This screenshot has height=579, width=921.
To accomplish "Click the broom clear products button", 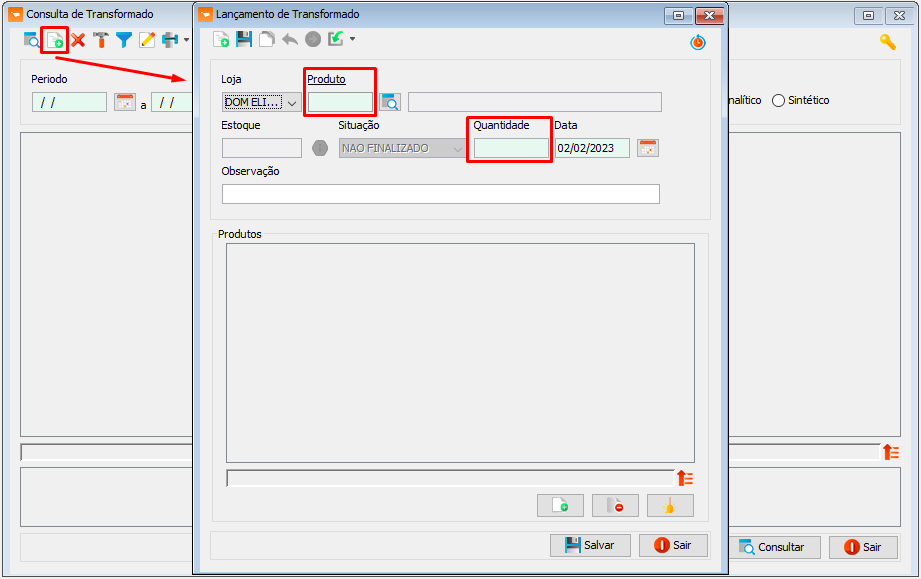I will (670, 506).
